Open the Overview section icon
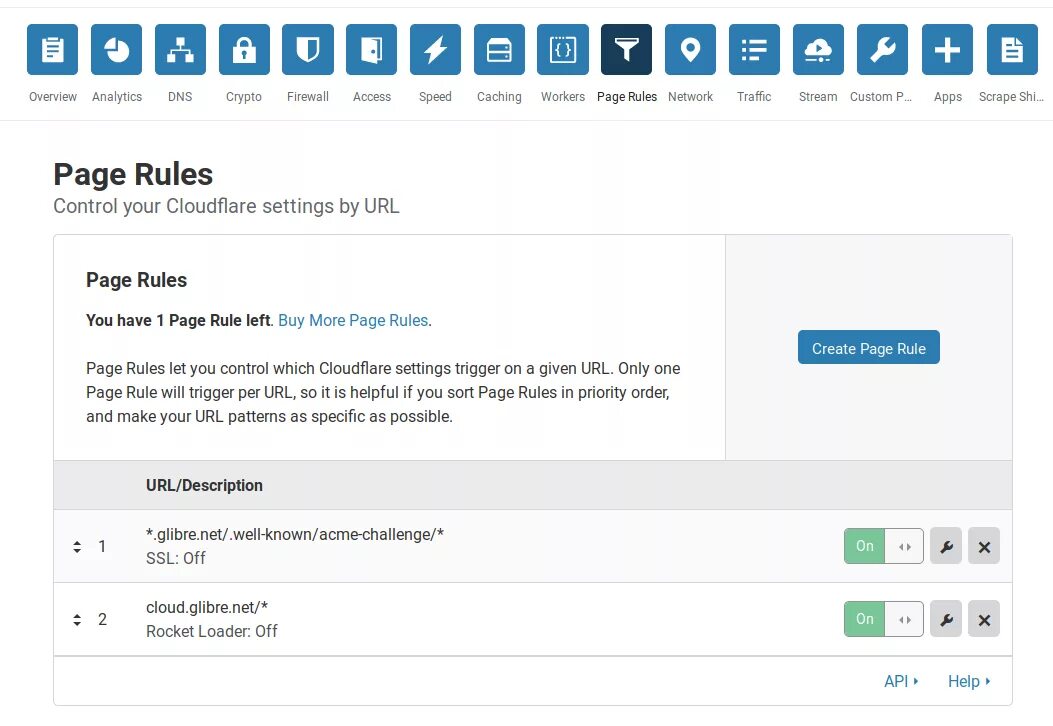The height and width of the screenshot is (726, 1053). coord(52,50)
